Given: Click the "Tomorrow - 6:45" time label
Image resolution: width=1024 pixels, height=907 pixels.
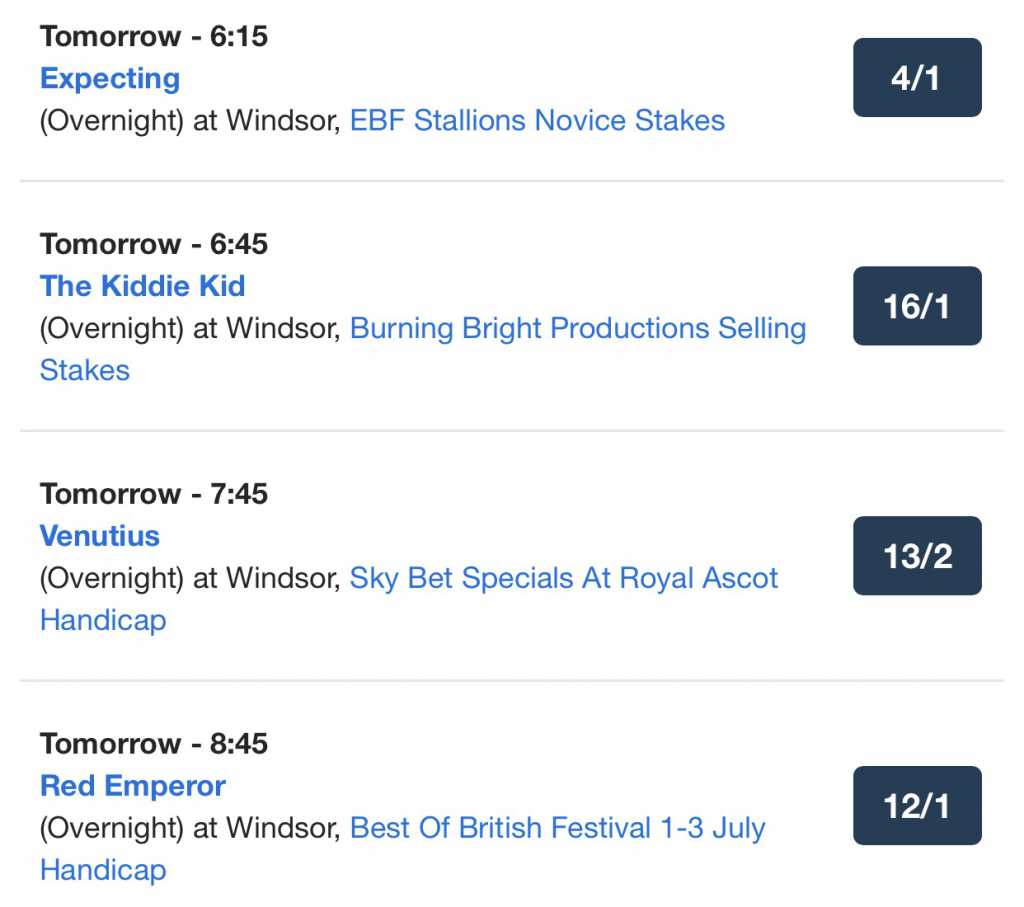Looking at the screenshot, I should pos(154,244).
